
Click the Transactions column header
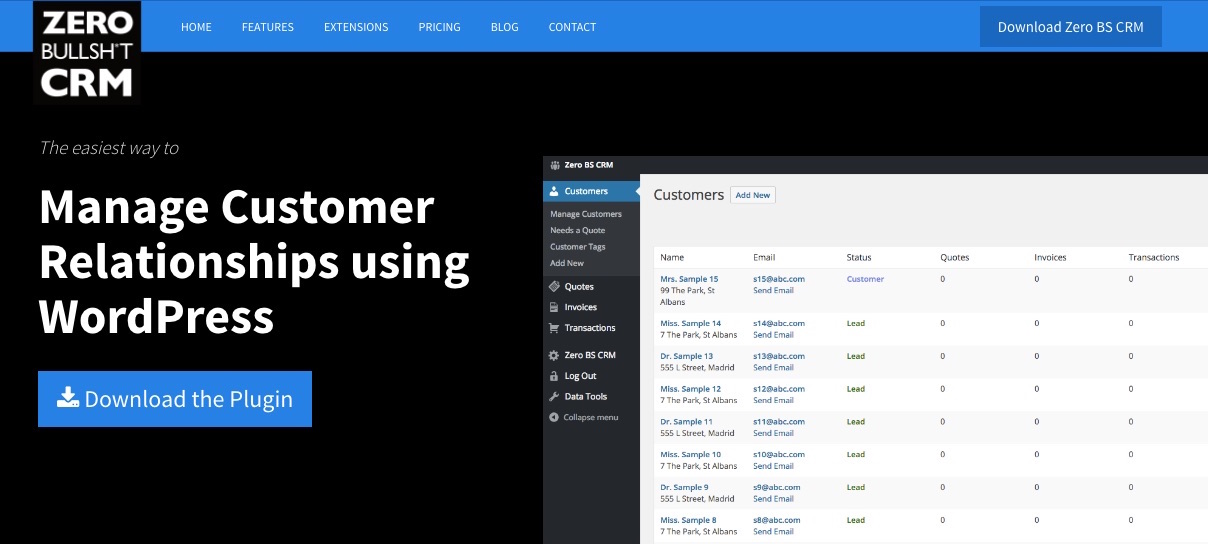point(1154,257)
